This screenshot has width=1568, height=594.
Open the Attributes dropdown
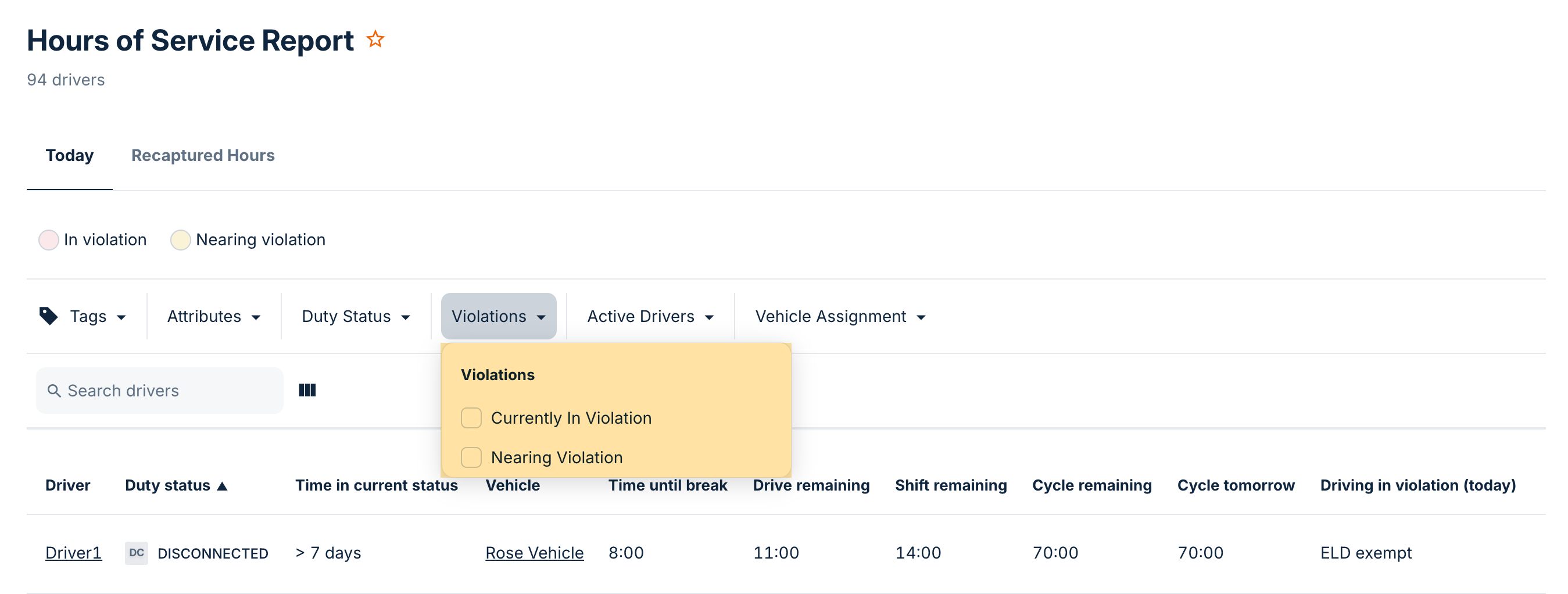point(214,317)
